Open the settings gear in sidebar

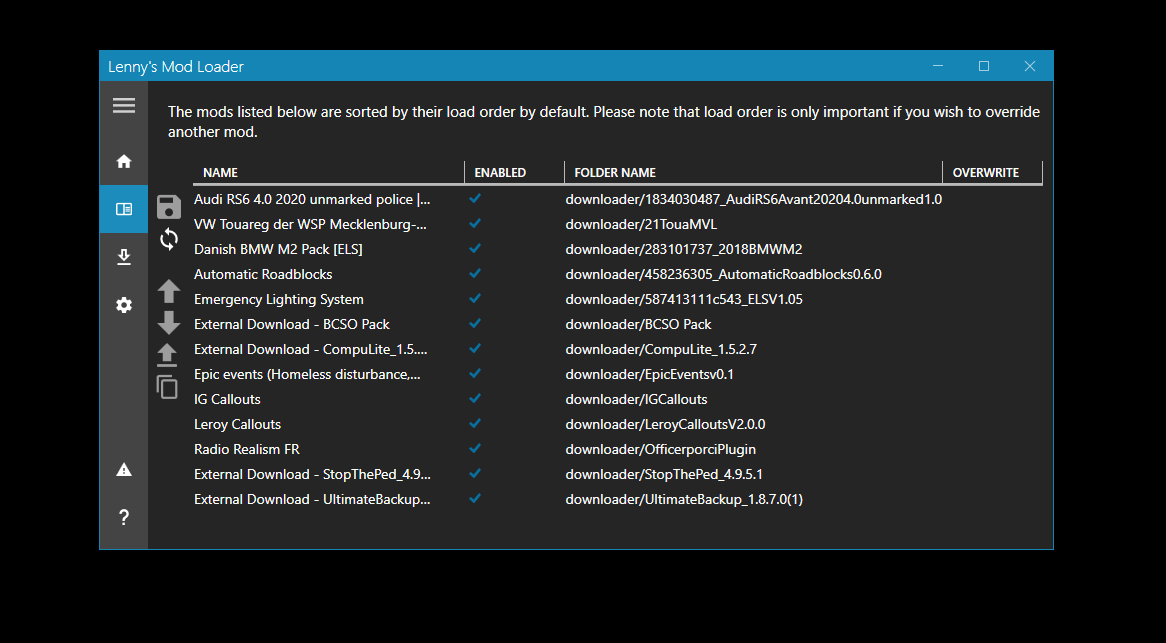(124, 305)
